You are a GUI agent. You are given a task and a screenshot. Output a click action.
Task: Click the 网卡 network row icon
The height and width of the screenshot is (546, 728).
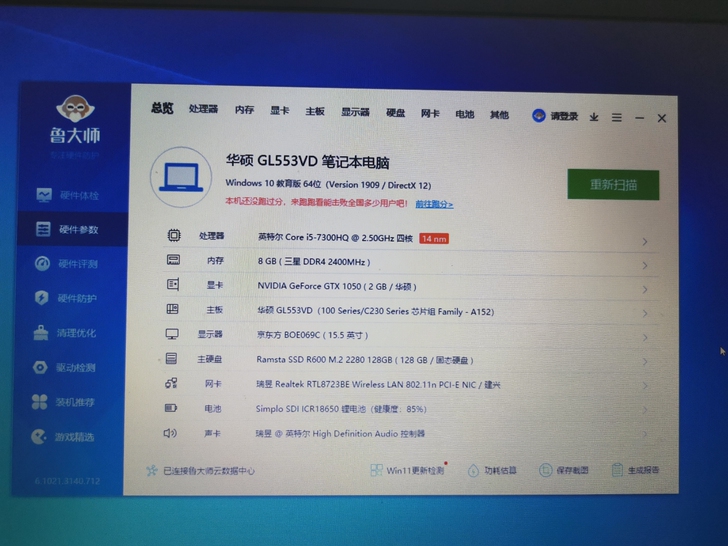click(x=171, y=383)
